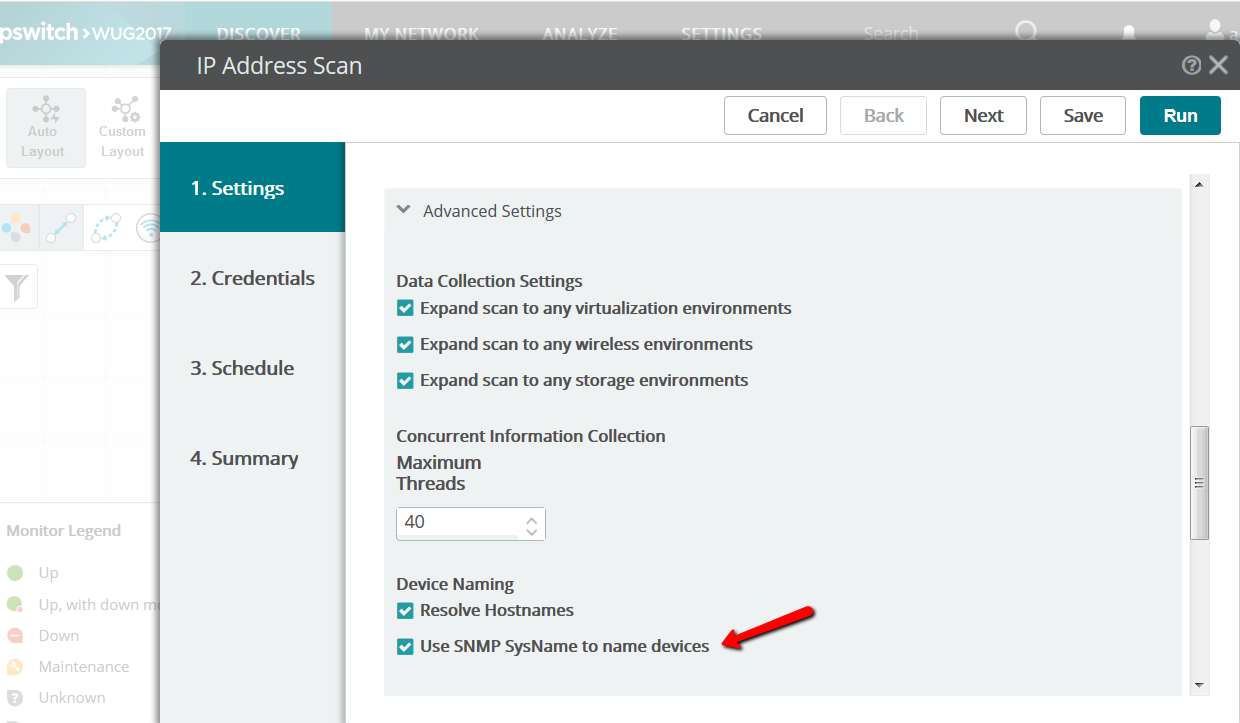
Task: Decrease Maximum Threads with down arrow
Action: pyautogui.click(x=532, y=531)
